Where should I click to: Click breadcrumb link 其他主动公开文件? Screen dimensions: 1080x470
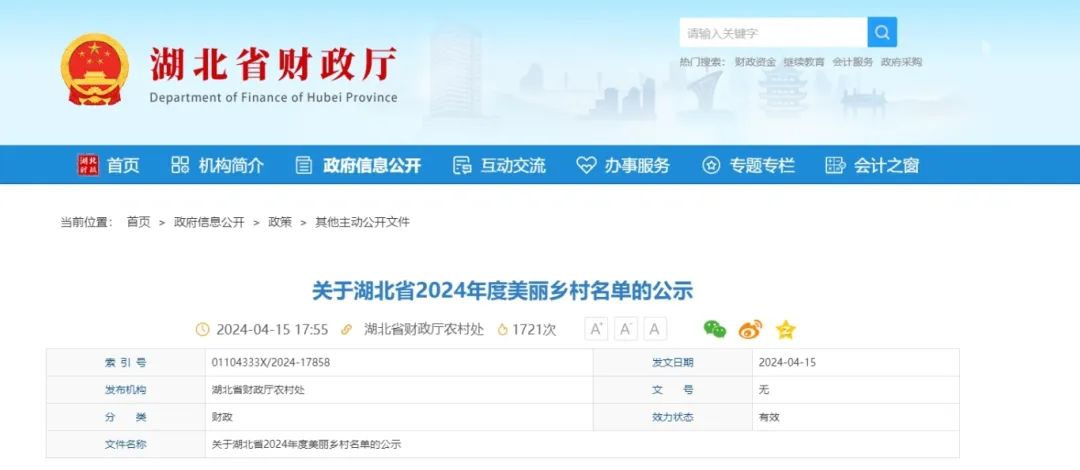pyautogui.click(x=362, y=222)
